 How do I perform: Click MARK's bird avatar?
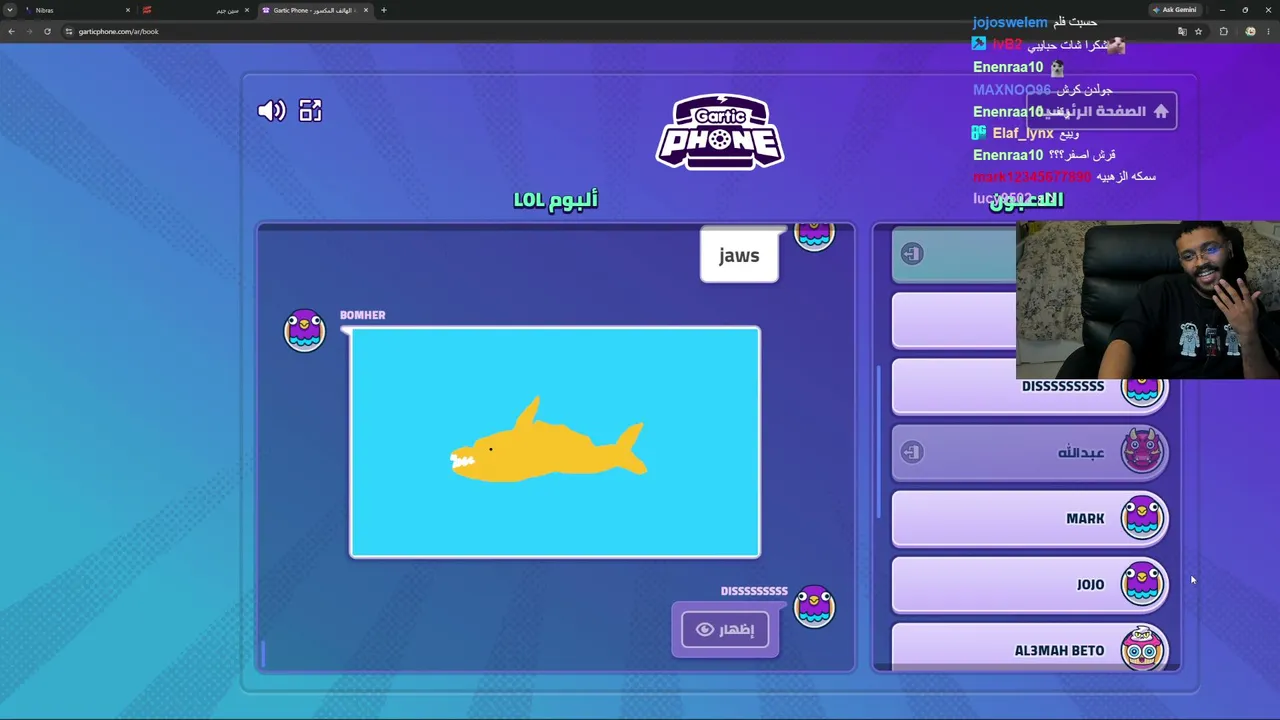[x=1143, y=517]
